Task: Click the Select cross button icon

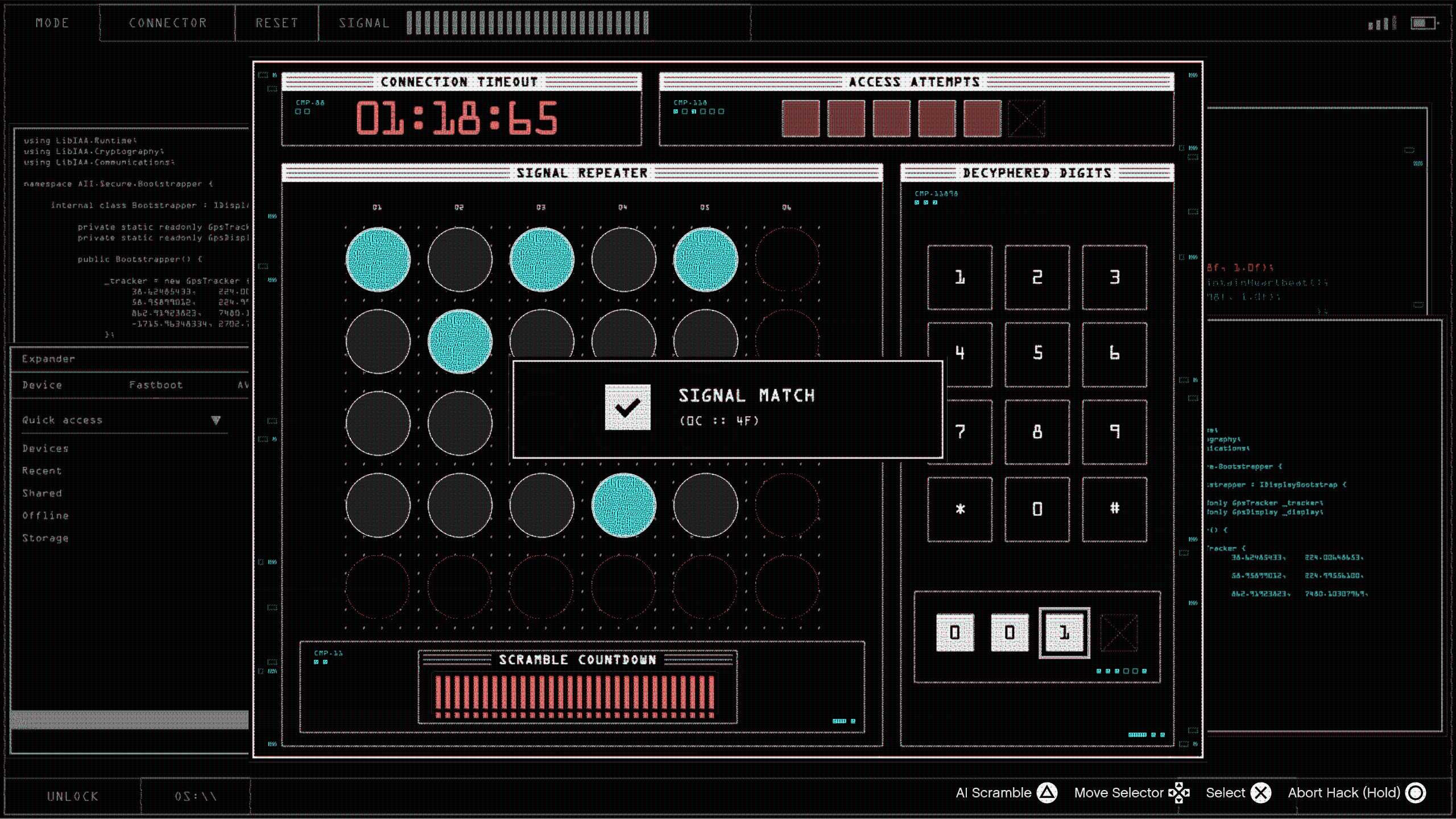Action: 1261,793
